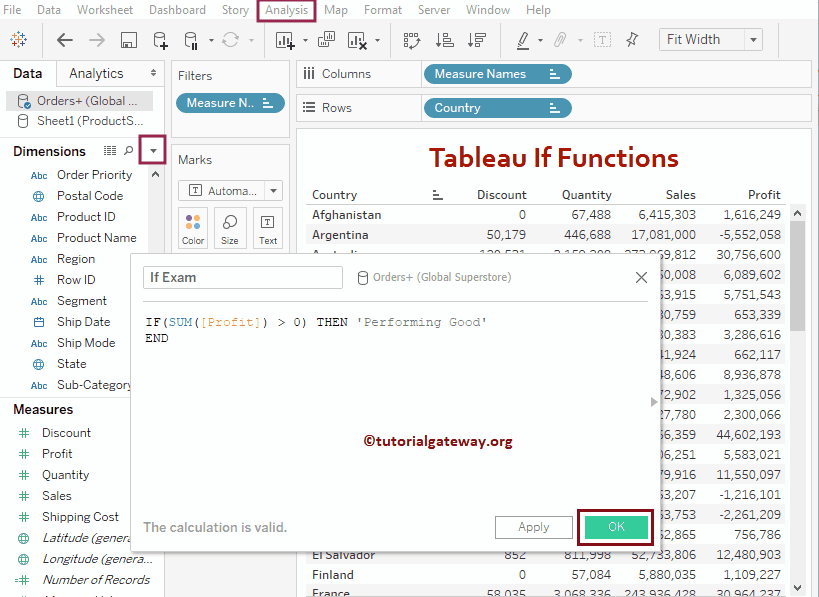Sort ascending toolbar icon

tap(444, 40)
